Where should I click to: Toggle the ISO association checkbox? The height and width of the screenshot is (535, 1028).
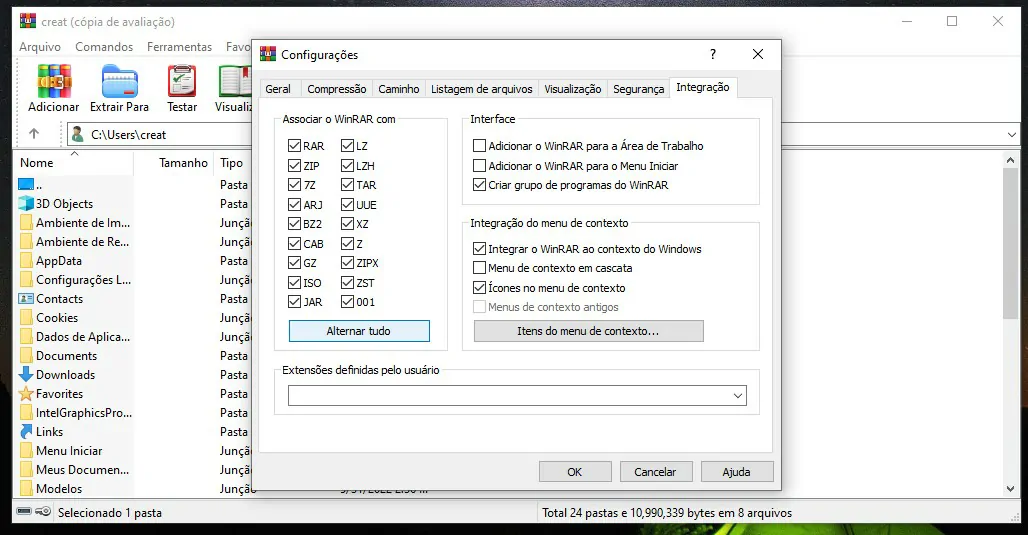coord(294,283)
